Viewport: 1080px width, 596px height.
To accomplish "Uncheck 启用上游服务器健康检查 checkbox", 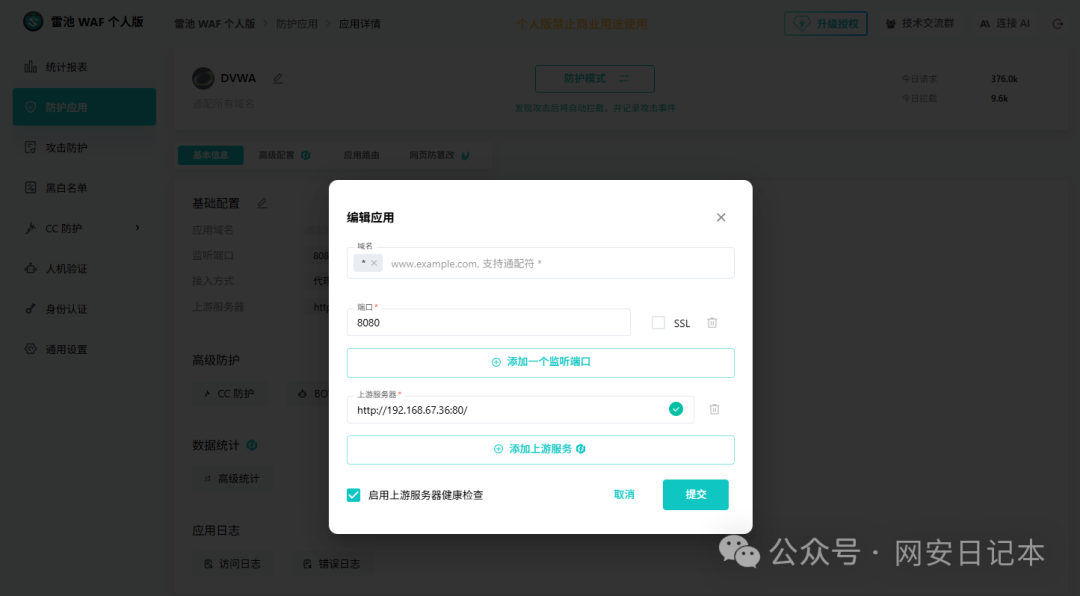I will click(x=353, y=495).
